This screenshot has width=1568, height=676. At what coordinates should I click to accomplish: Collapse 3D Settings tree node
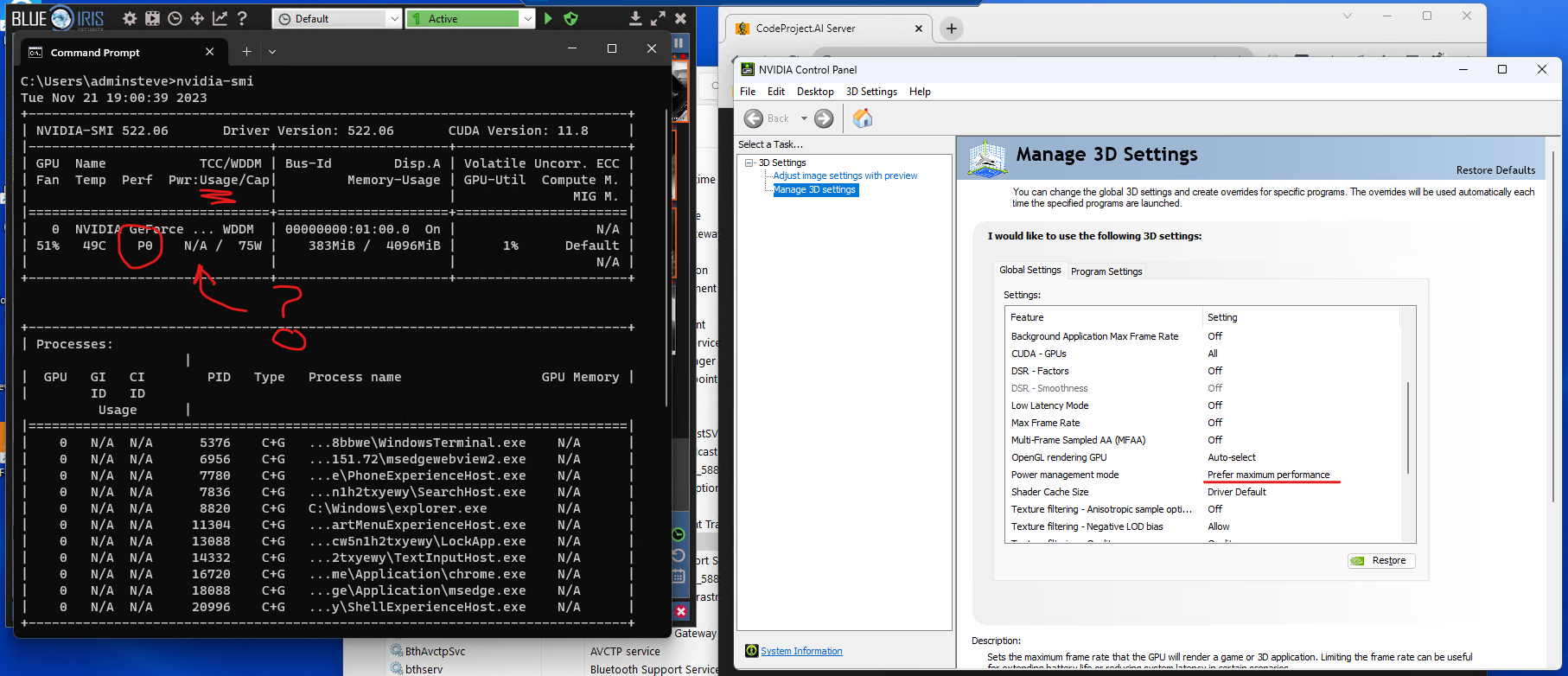[x=749, y=163]
